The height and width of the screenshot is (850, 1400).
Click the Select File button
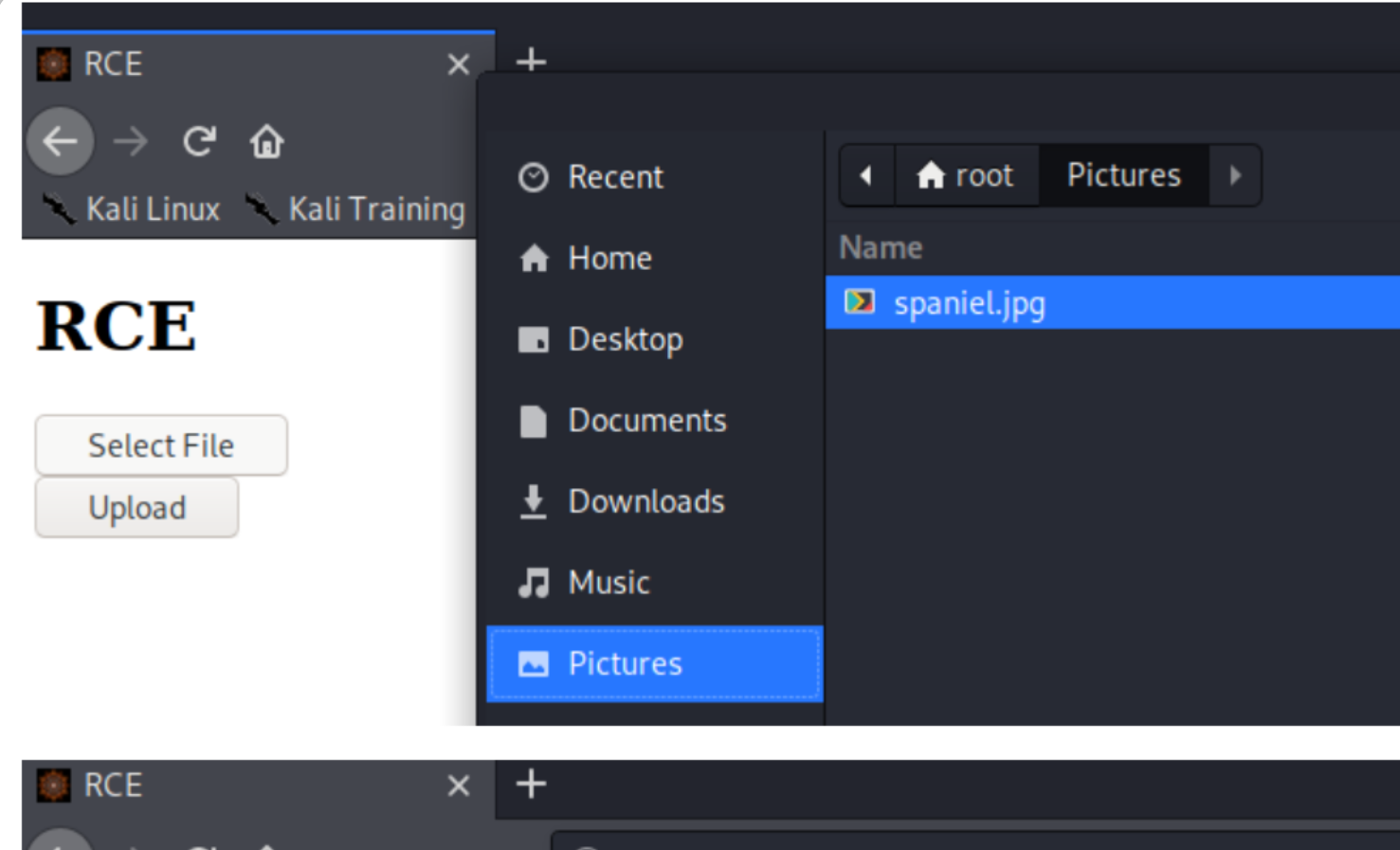tap(161, 445)
